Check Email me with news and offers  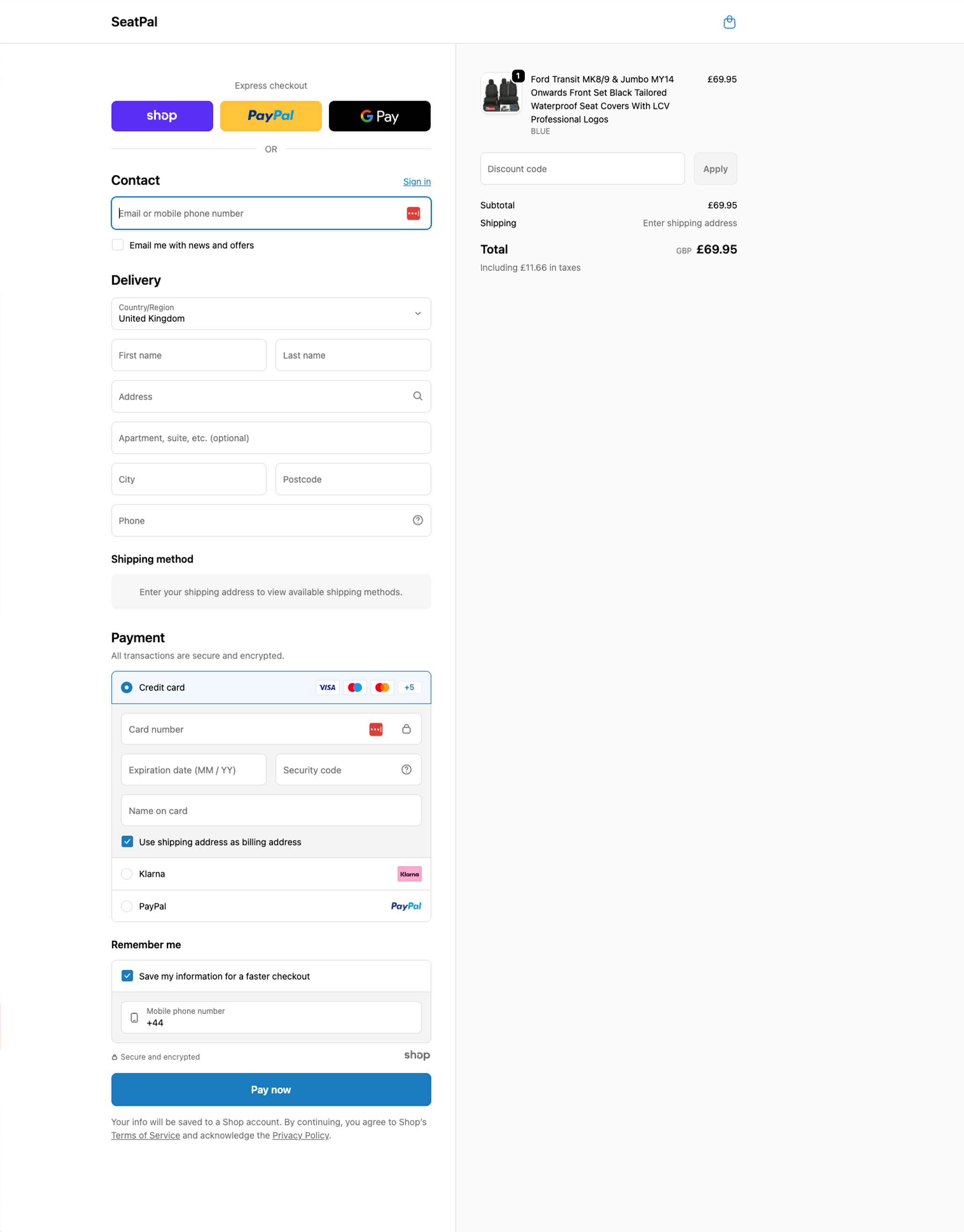click(117, 245)
